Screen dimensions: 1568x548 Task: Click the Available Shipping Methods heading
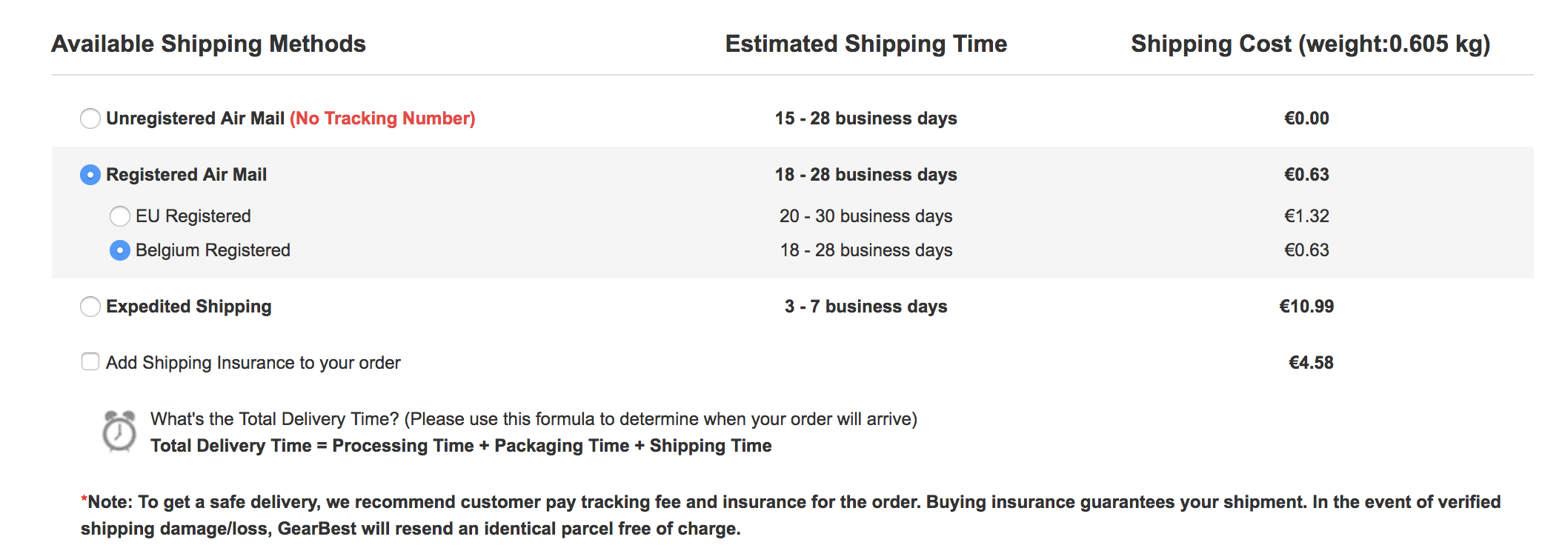coord(209,44)
